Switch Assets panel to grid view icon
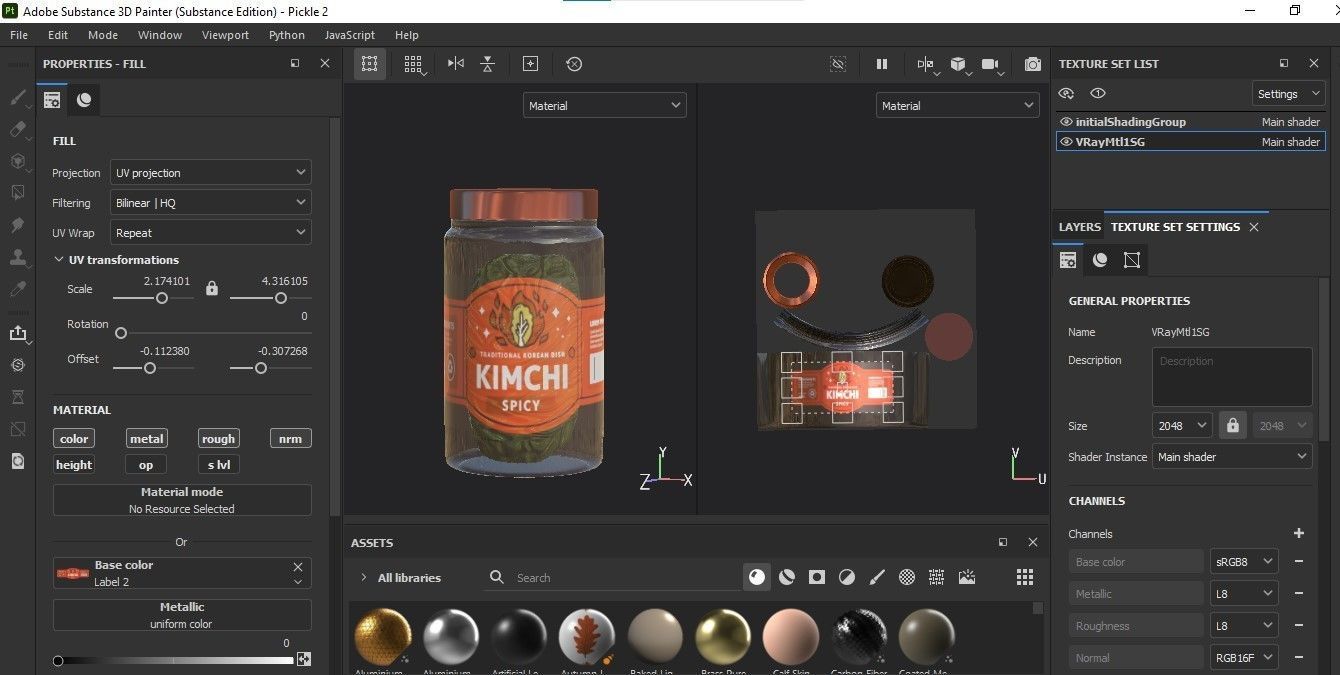The width and height of the screenshot is (1340, 675). click(1025, 577)
